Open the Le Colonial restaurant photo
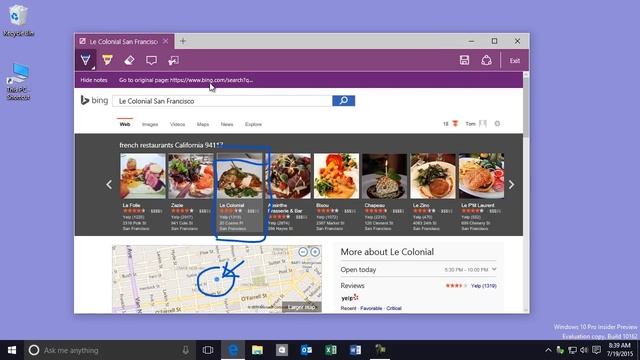Viewport: 640px width, 360px height. click(x=240, y=176)
